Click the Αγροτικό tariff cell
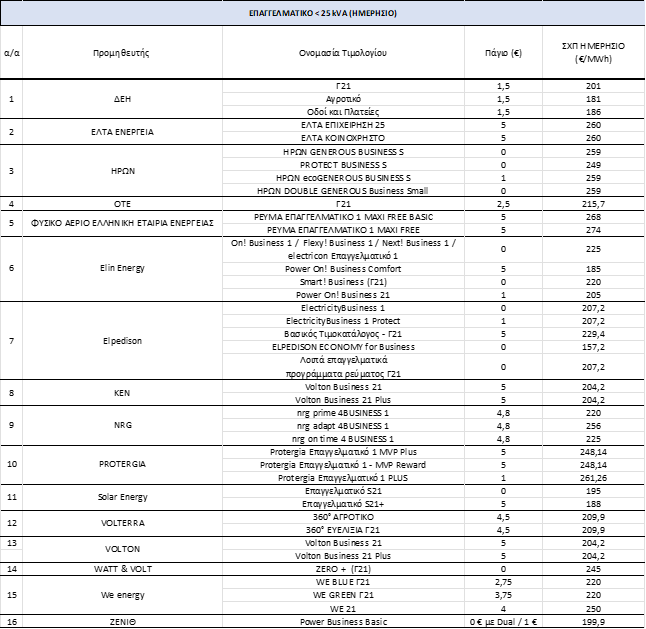This screenshot has height=629, width=646. [343, 99]
